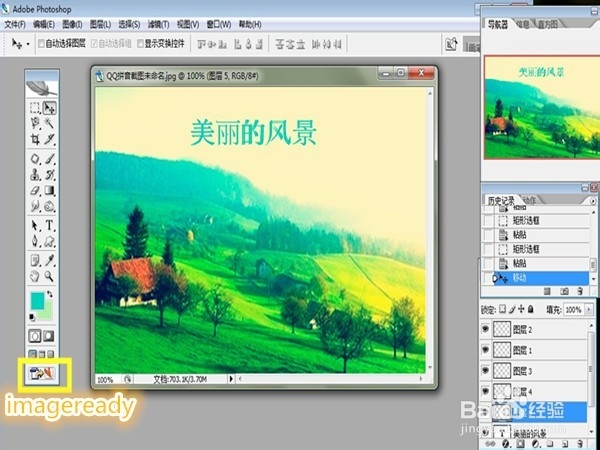Open 图像(I) menu
600x450 pixels.
coord(72,25)
